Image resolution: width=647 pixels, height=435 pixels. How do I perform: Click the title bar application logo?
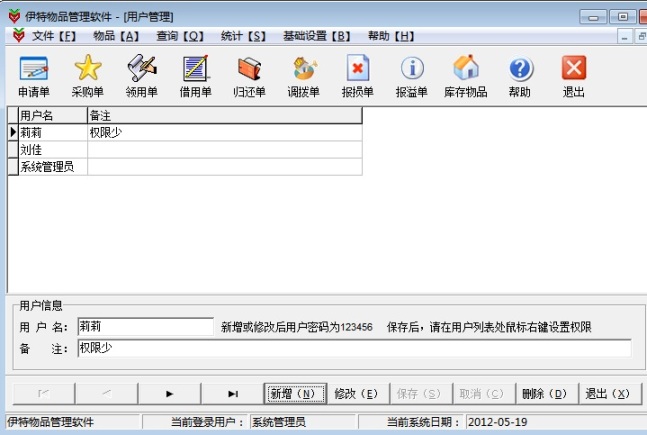click(14, 17)
